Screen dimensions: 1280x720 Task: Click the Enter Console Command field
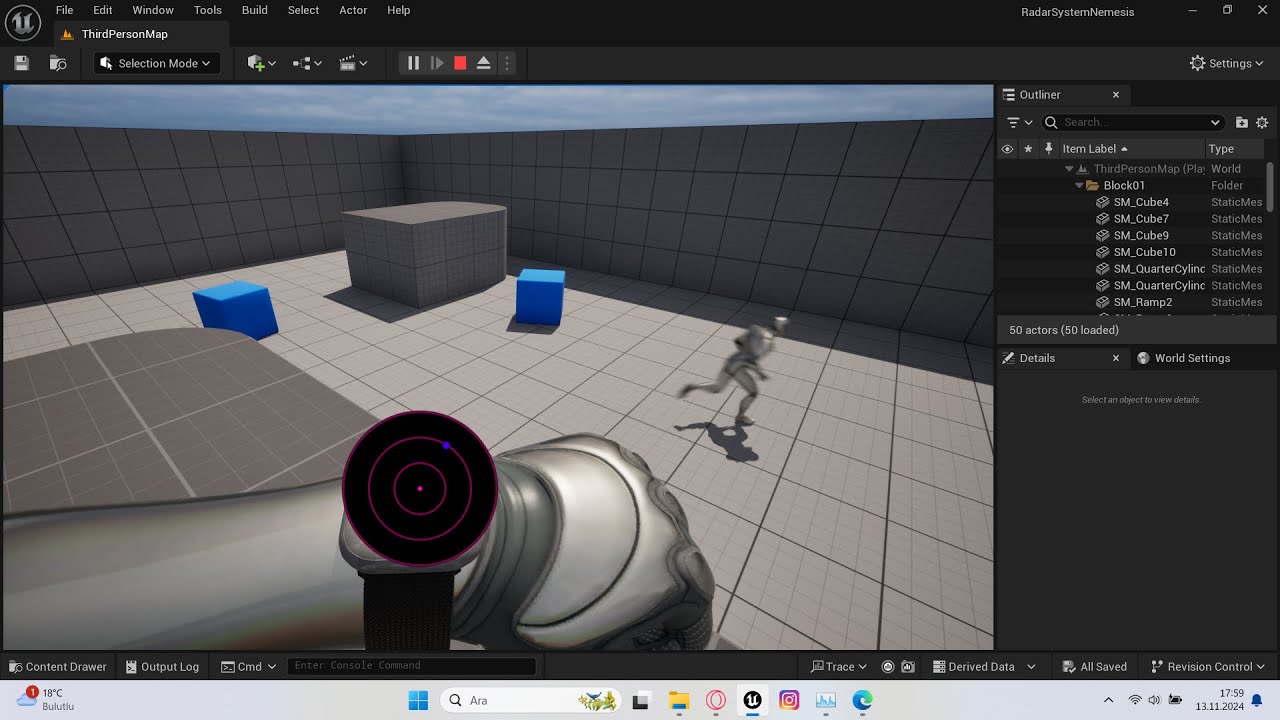(411, 666)
